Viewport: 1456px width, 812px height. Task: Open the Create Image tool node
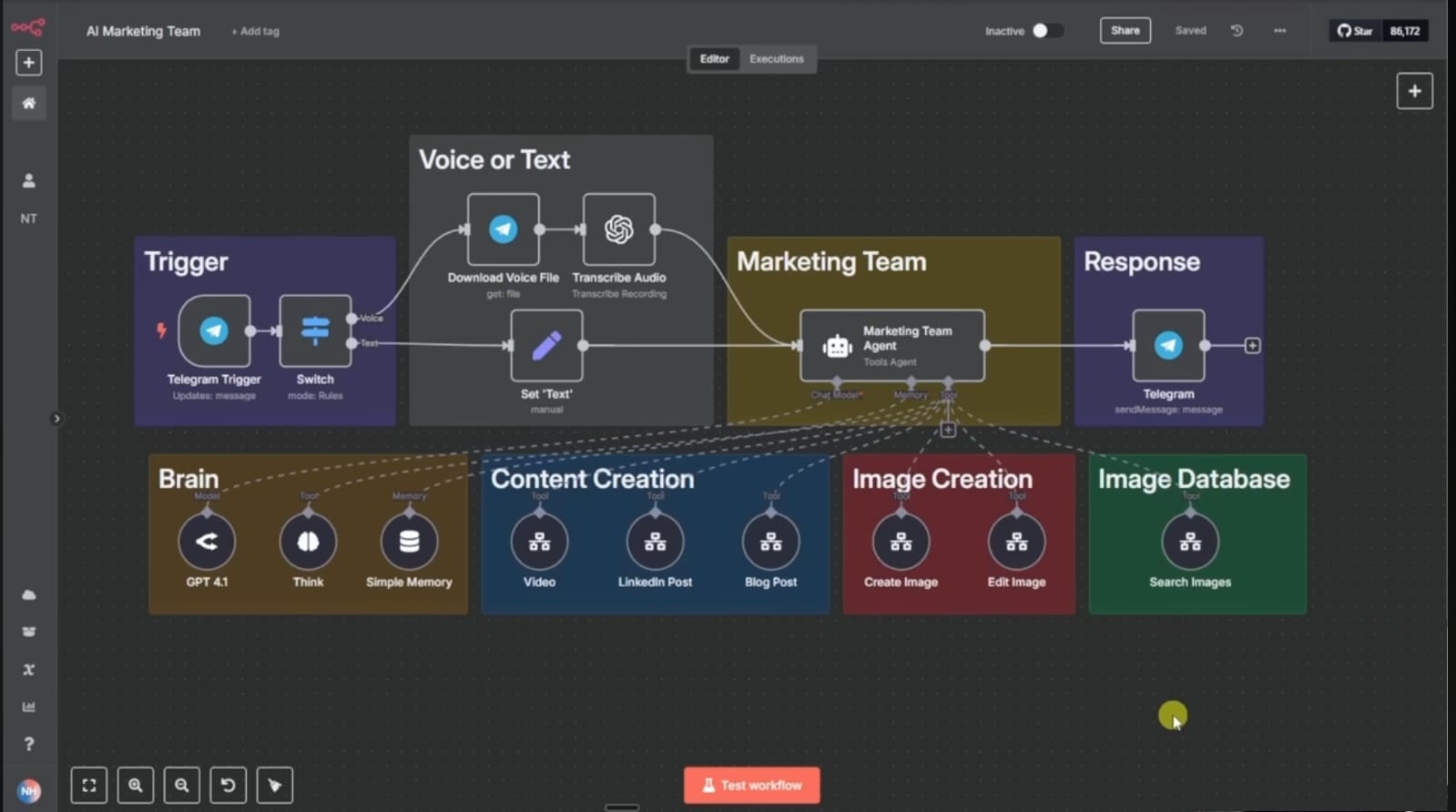(901, 542)
